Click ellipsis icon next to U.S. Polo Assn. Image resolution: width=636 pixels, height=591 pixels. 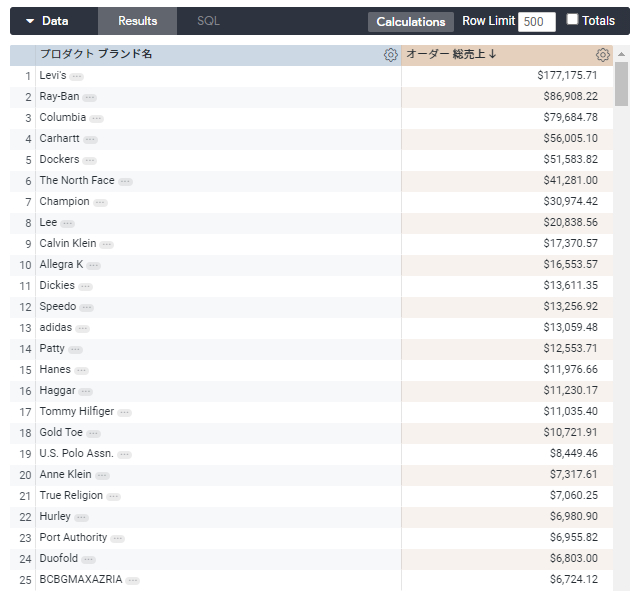(125, 455)
